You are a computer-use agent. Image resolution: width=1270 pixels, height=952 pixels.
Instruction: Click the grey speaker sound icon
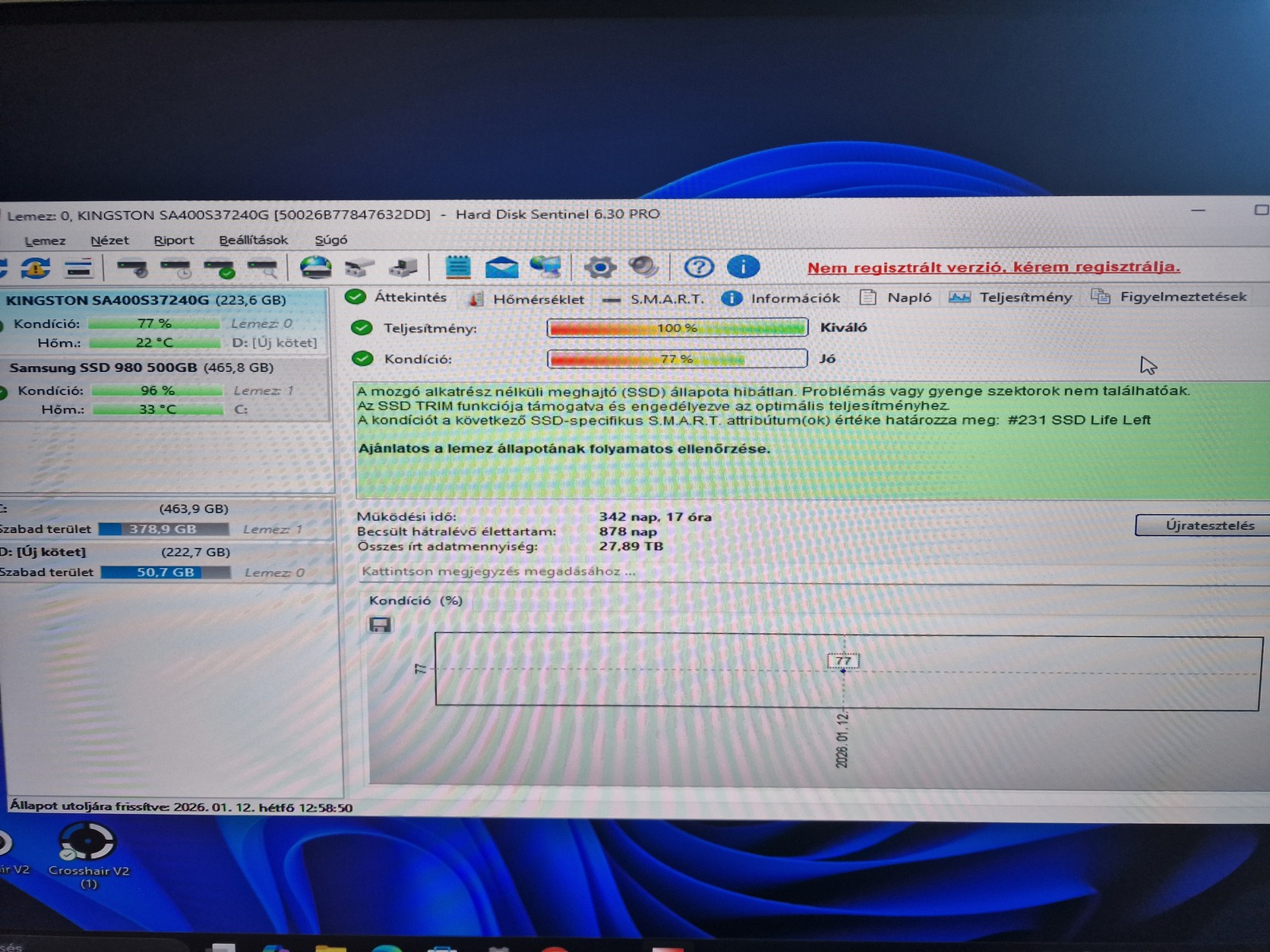click(x=643, y=266)
